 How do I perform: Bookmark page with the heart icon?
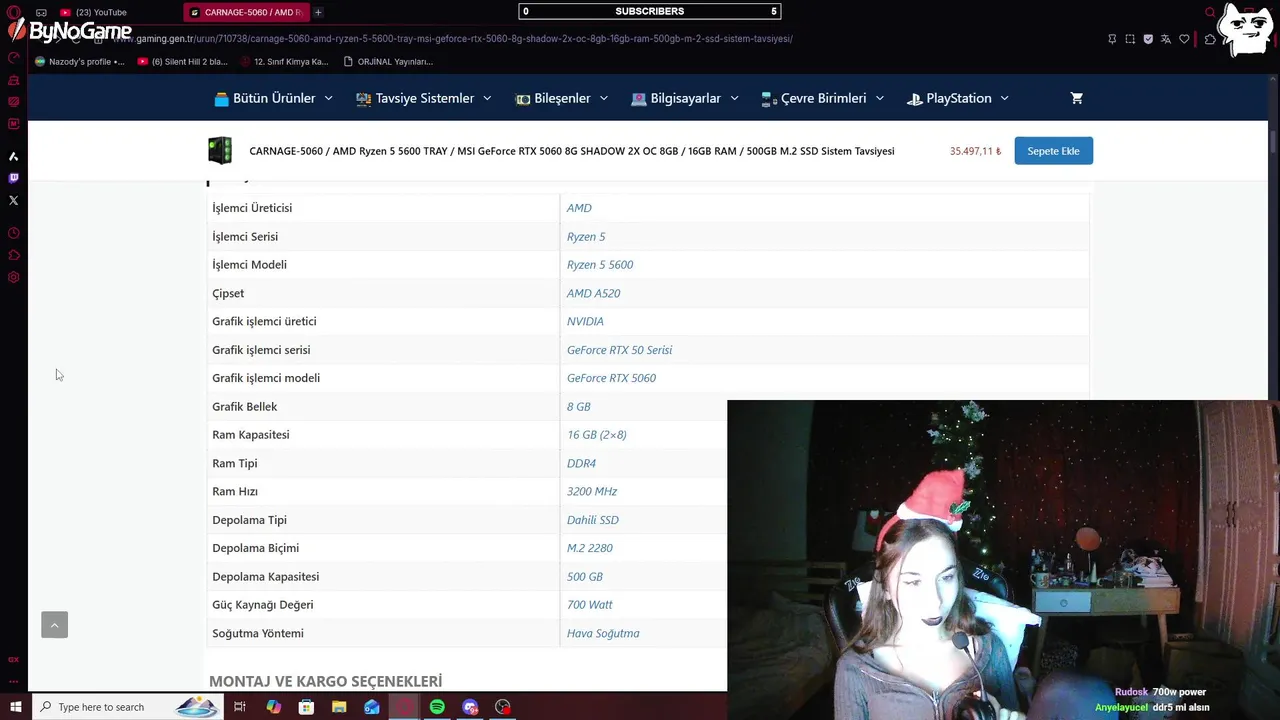coord(1184,39)
